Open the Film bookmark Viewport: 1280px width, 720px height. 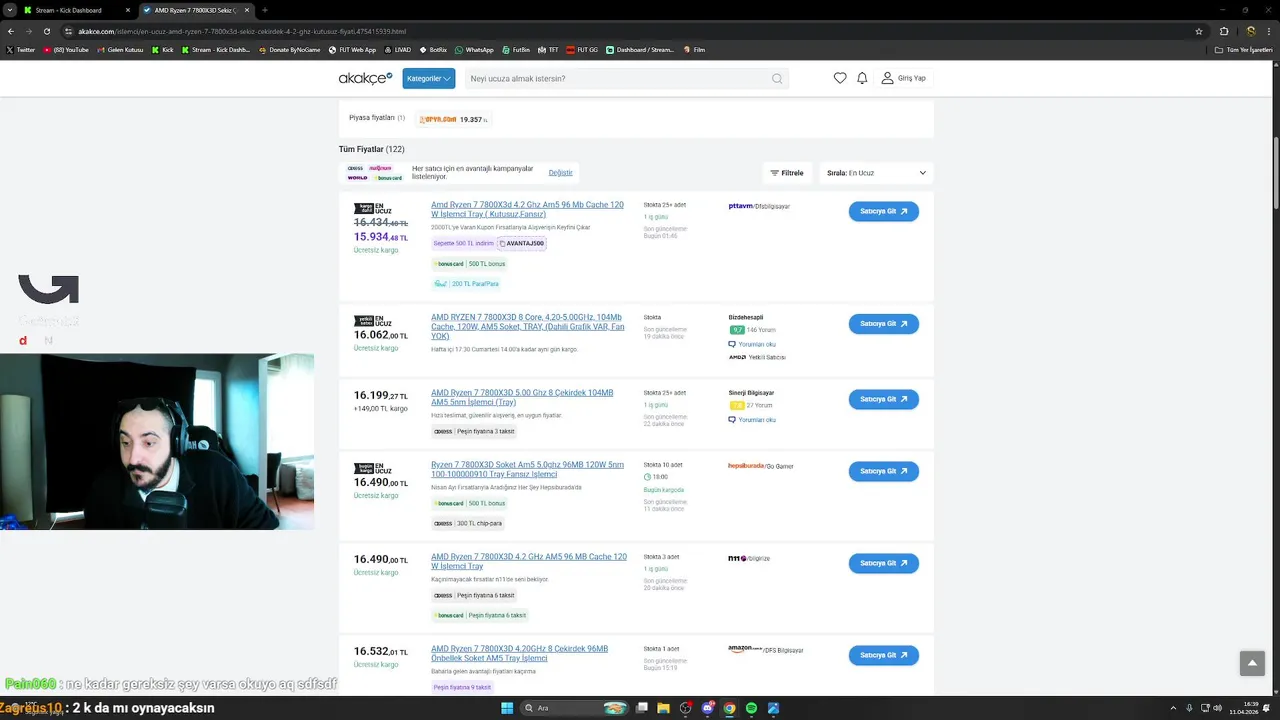coord(694,49)
